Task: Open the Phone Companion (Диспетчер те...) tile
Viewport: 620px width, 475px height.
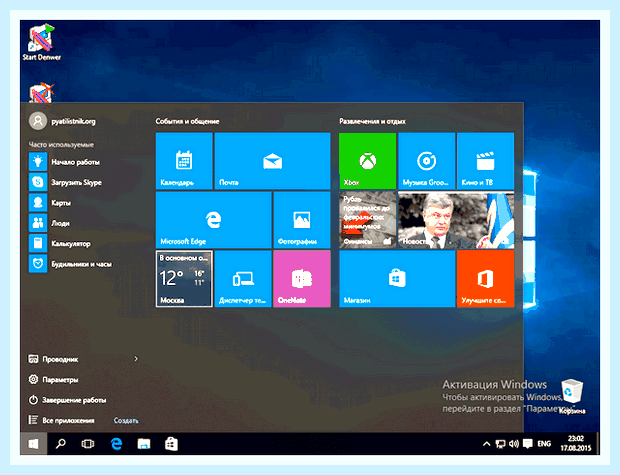Action: 243,279
